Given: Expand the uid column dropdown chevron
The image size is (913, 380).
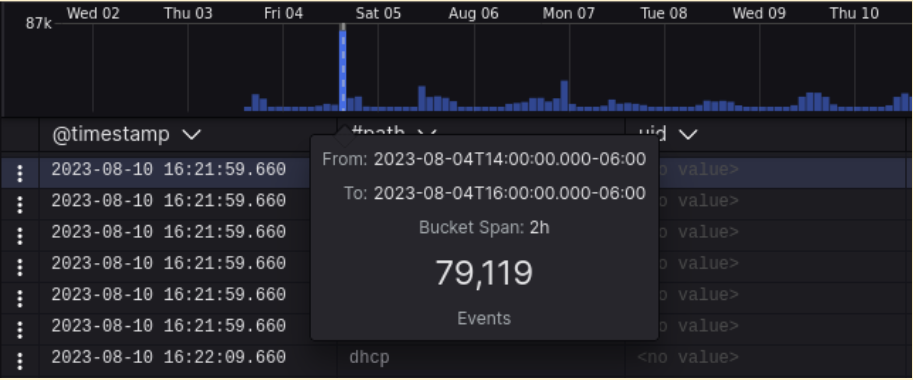Looking at the screenshot, I should [x=688, y=135].
